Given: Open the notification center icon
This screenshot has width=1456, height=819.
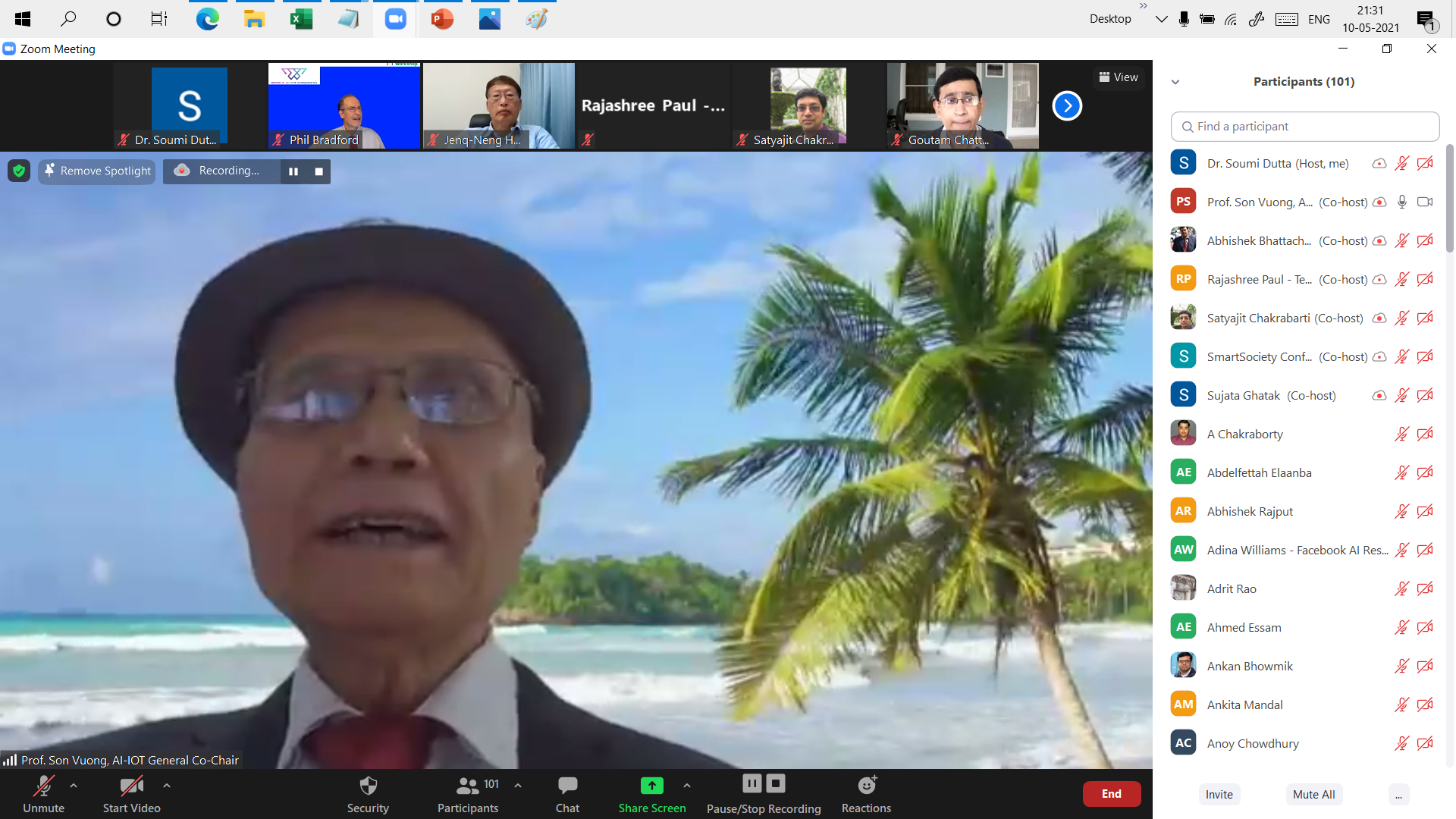Looking at the screenshot, I should coord(1426,20).
